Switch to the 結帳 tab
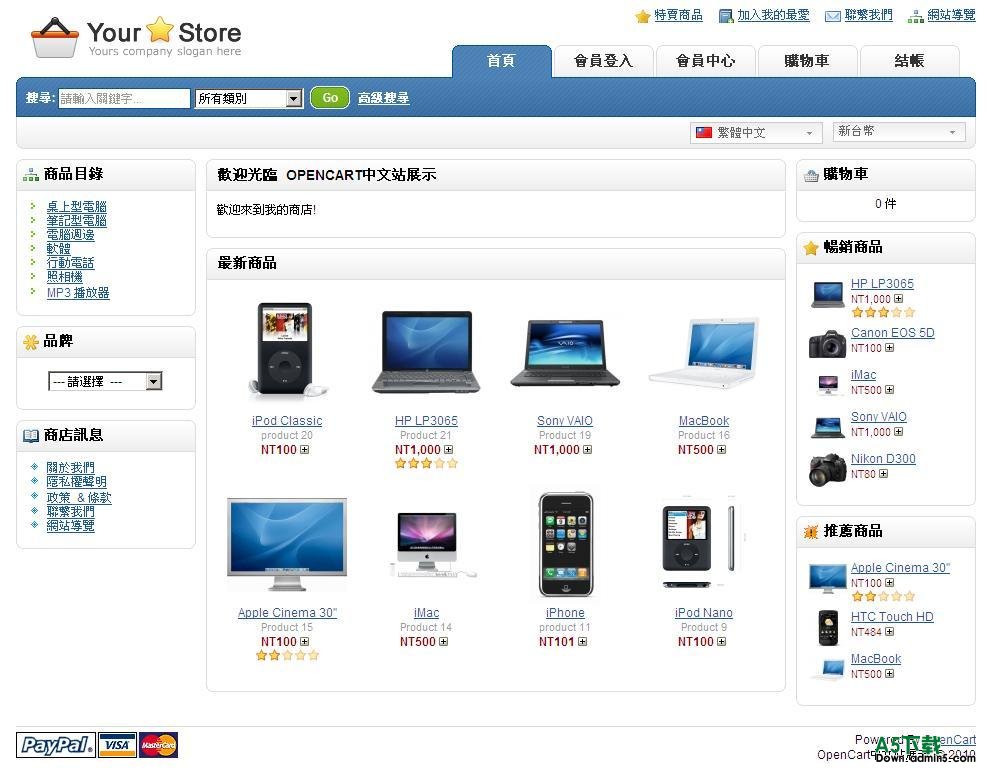987x768 pixels. click(x=910, y=61)
